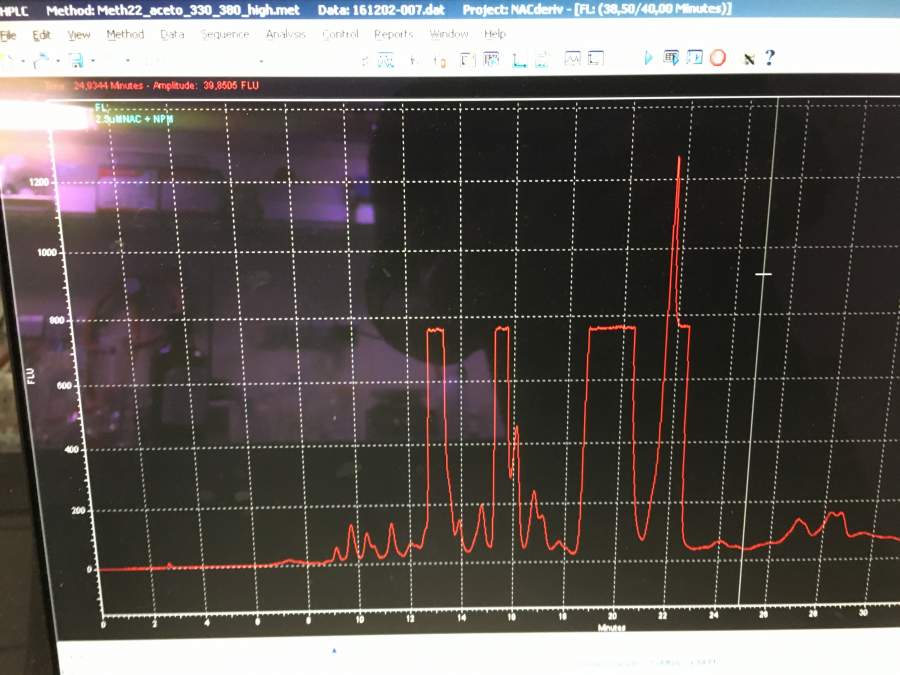The height and width of the screenshot is (675, 900).
Task: Click the vertical cursor line on chromatogram
Action: 758,350
